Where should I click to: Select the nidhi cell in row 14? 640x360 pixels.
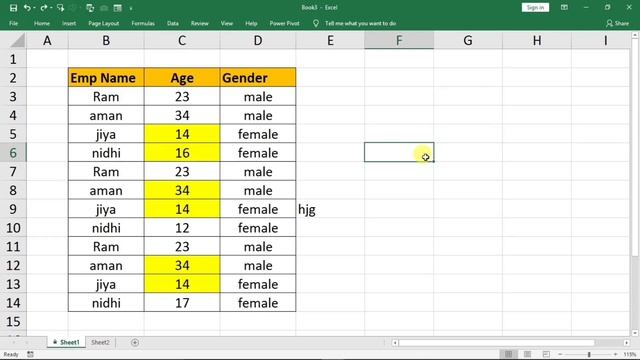(x=106, y=303)
